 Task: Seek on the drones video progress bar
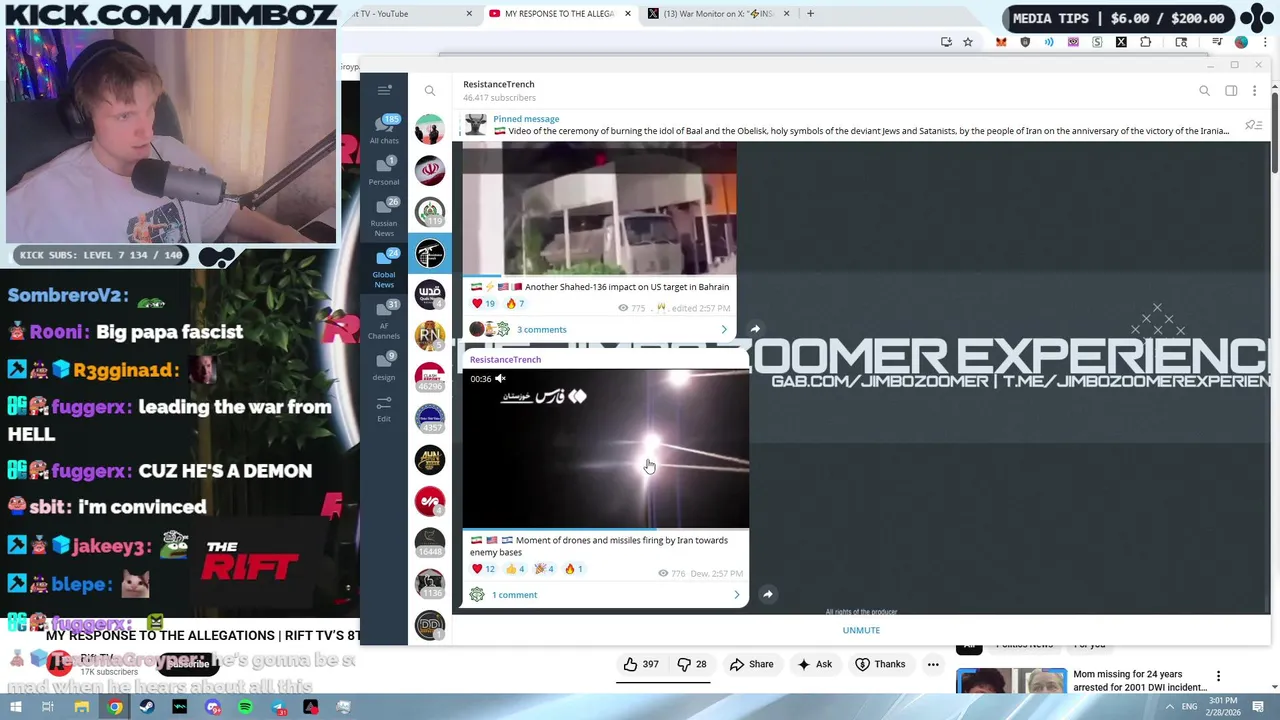[606, 527]
